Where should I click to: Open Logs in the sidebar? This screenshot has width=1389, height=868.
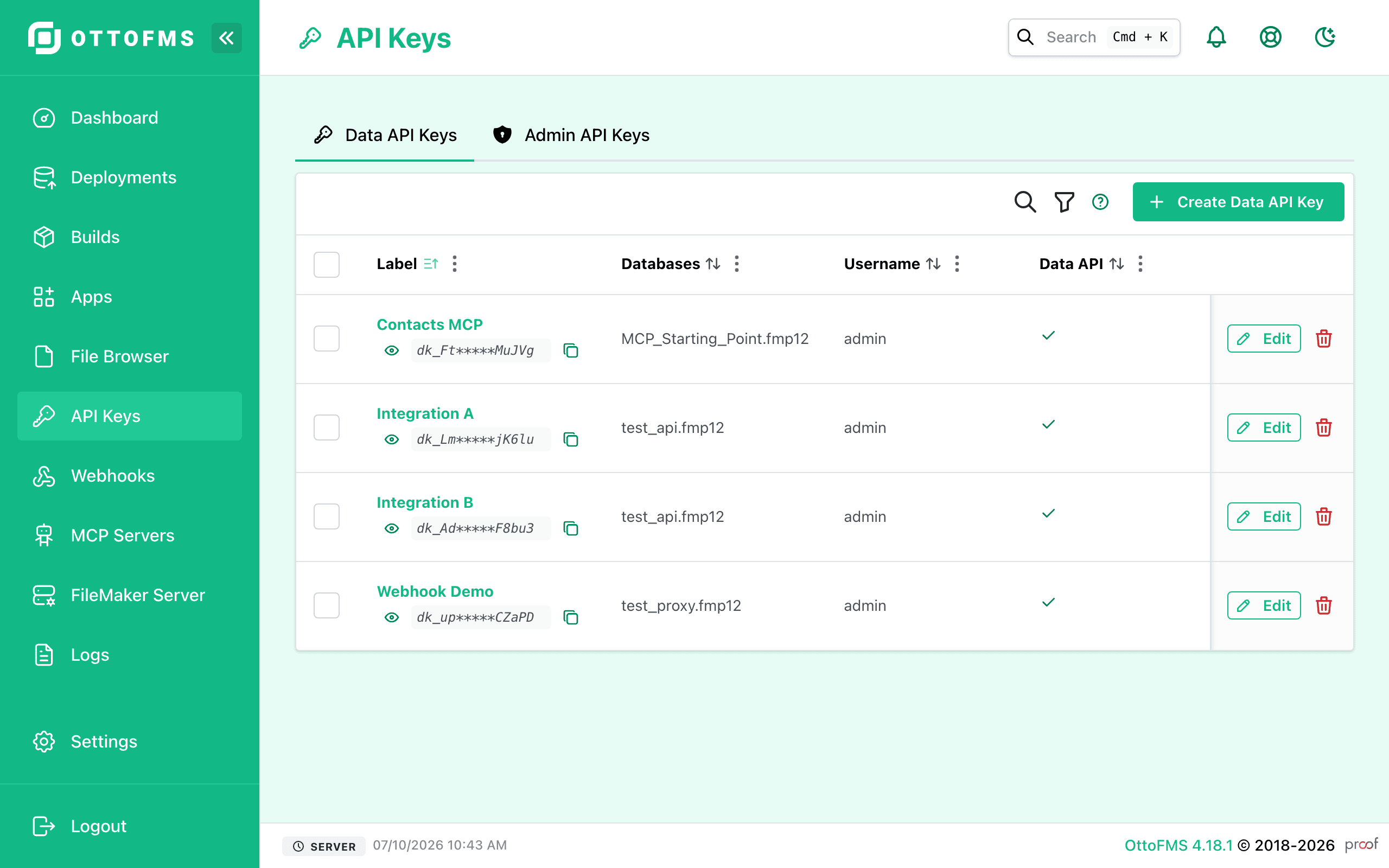(x=130, y=655)
